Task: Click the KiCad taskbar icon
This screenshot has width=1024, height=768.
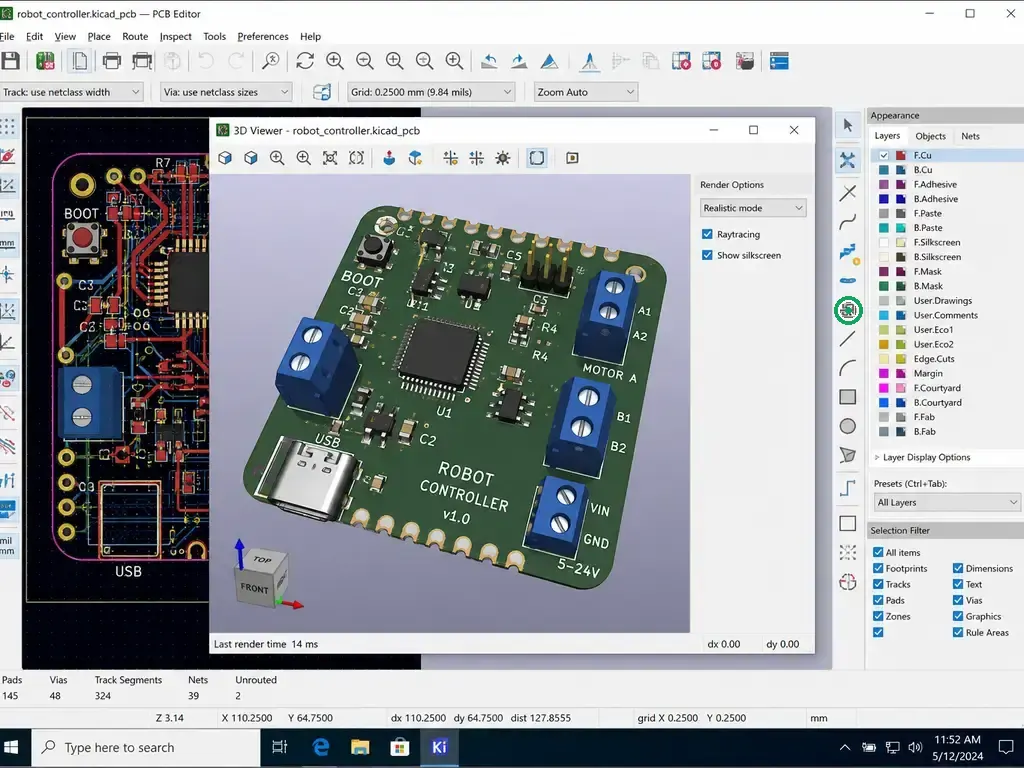Action: [440, 747]
